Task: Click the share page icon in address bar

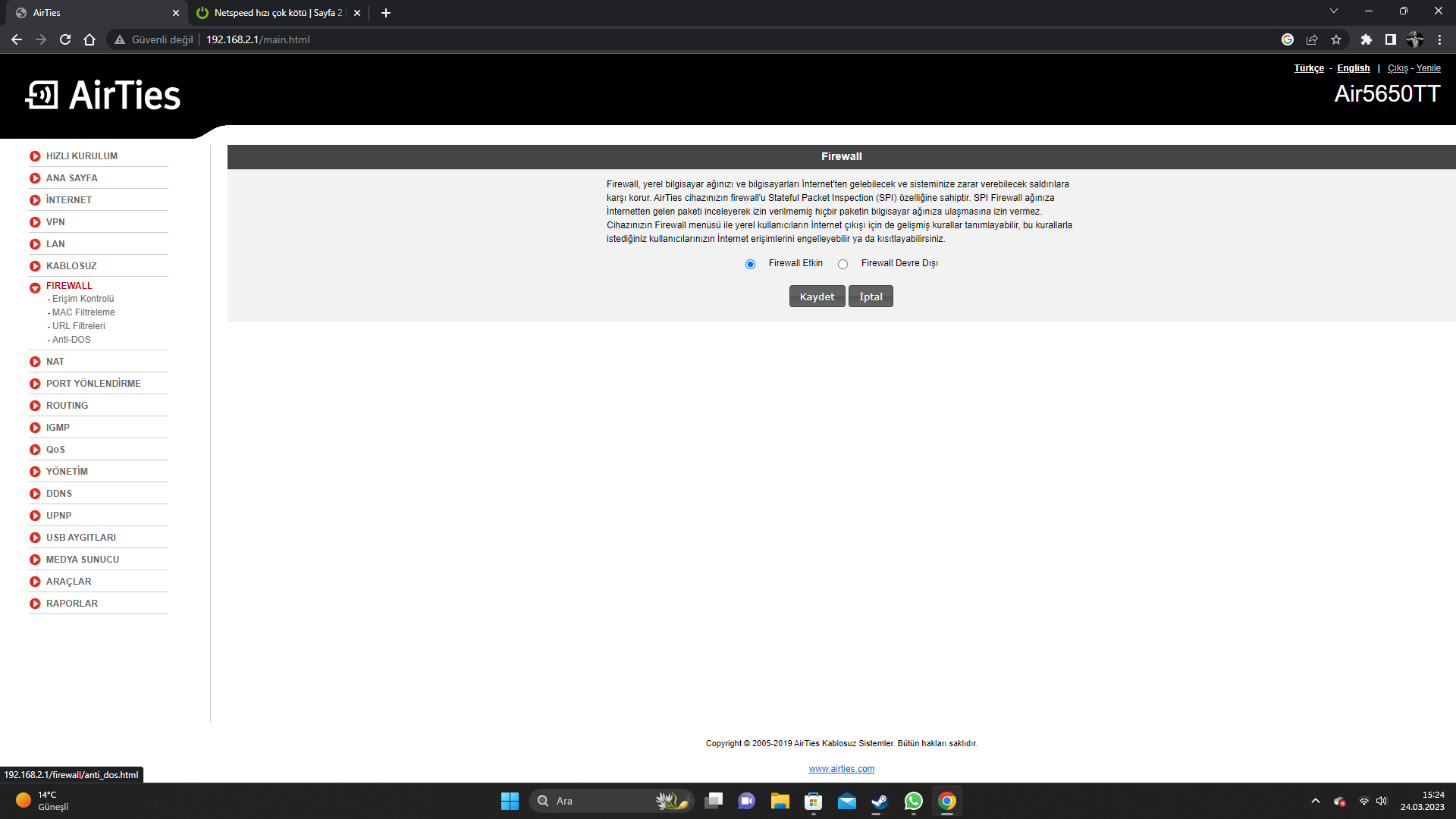Action: (x=1312, y=39)
